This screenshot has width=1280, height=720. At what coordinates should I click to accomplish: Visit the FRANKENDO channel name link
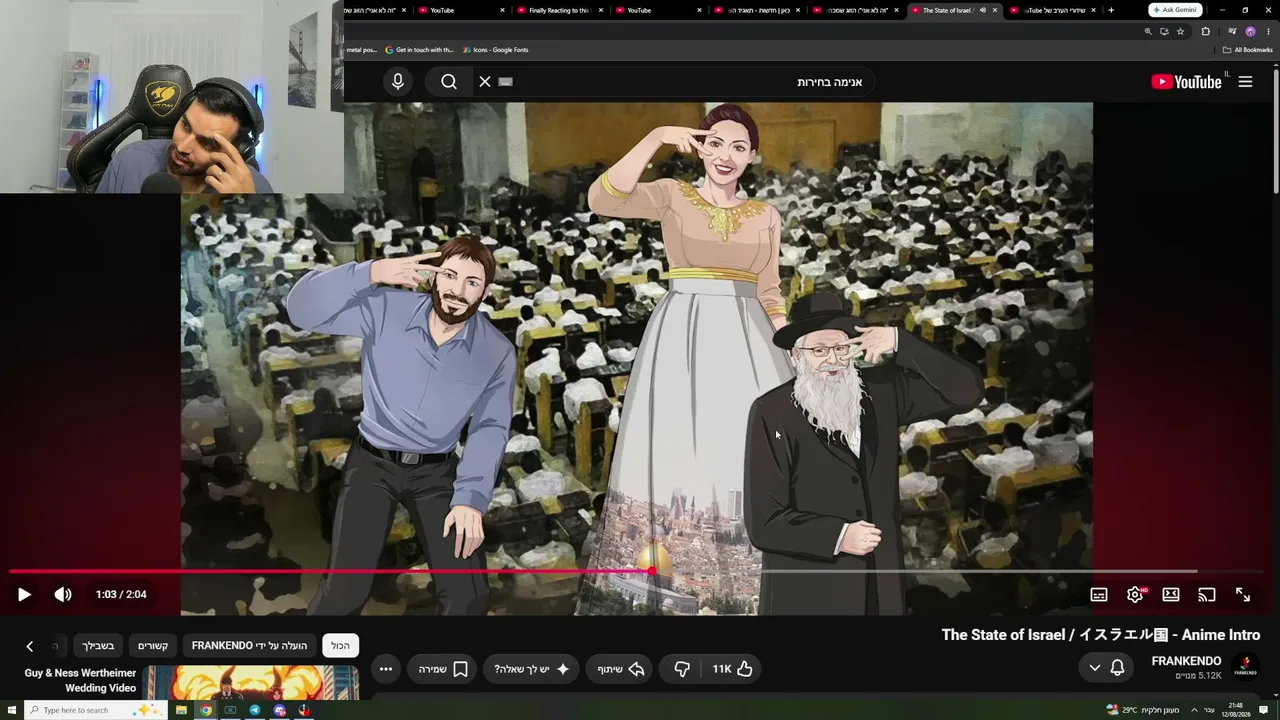[1186, 661]
